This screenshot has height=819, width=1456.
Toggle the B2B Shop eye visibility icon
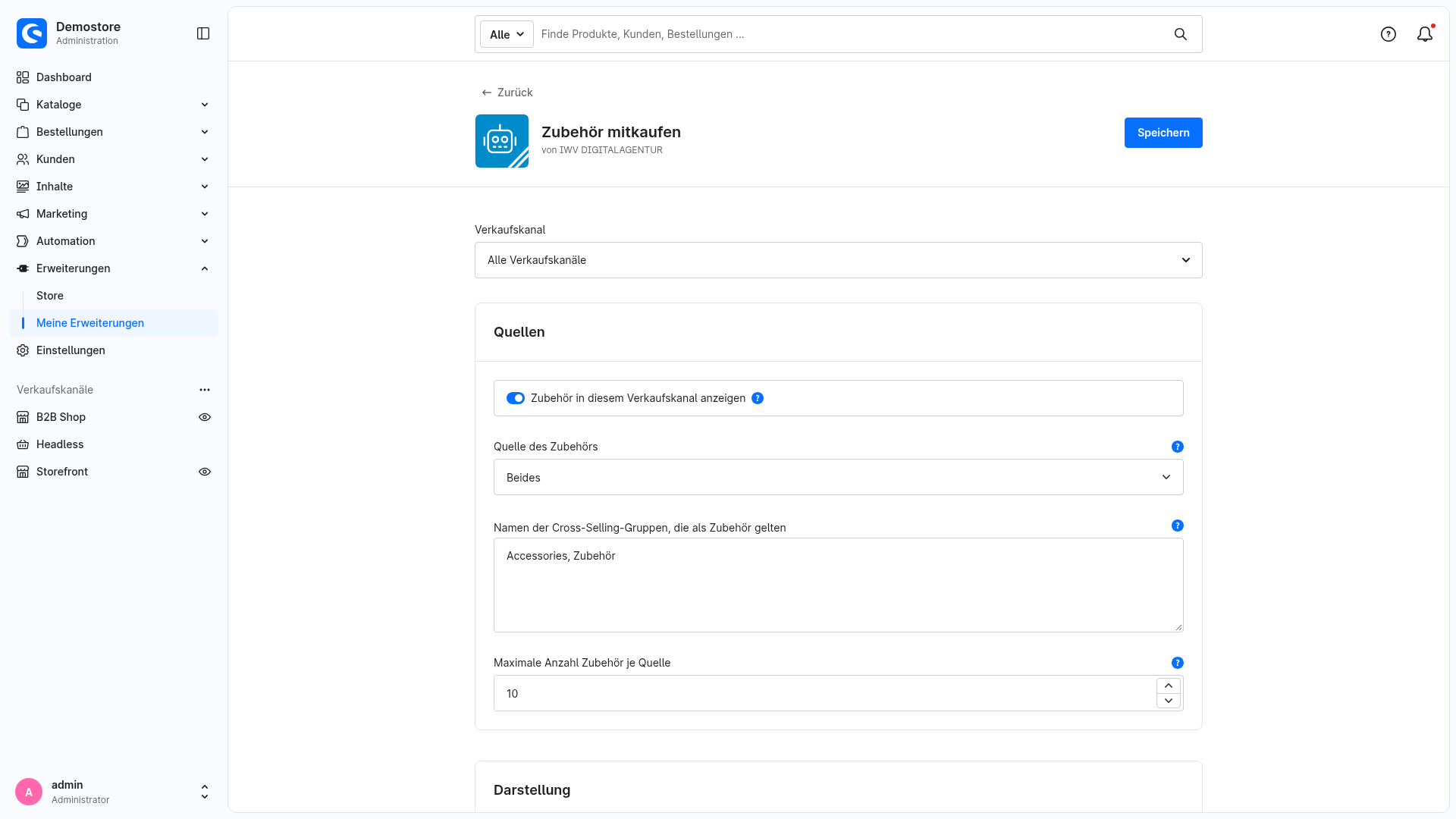coord(205,417)
